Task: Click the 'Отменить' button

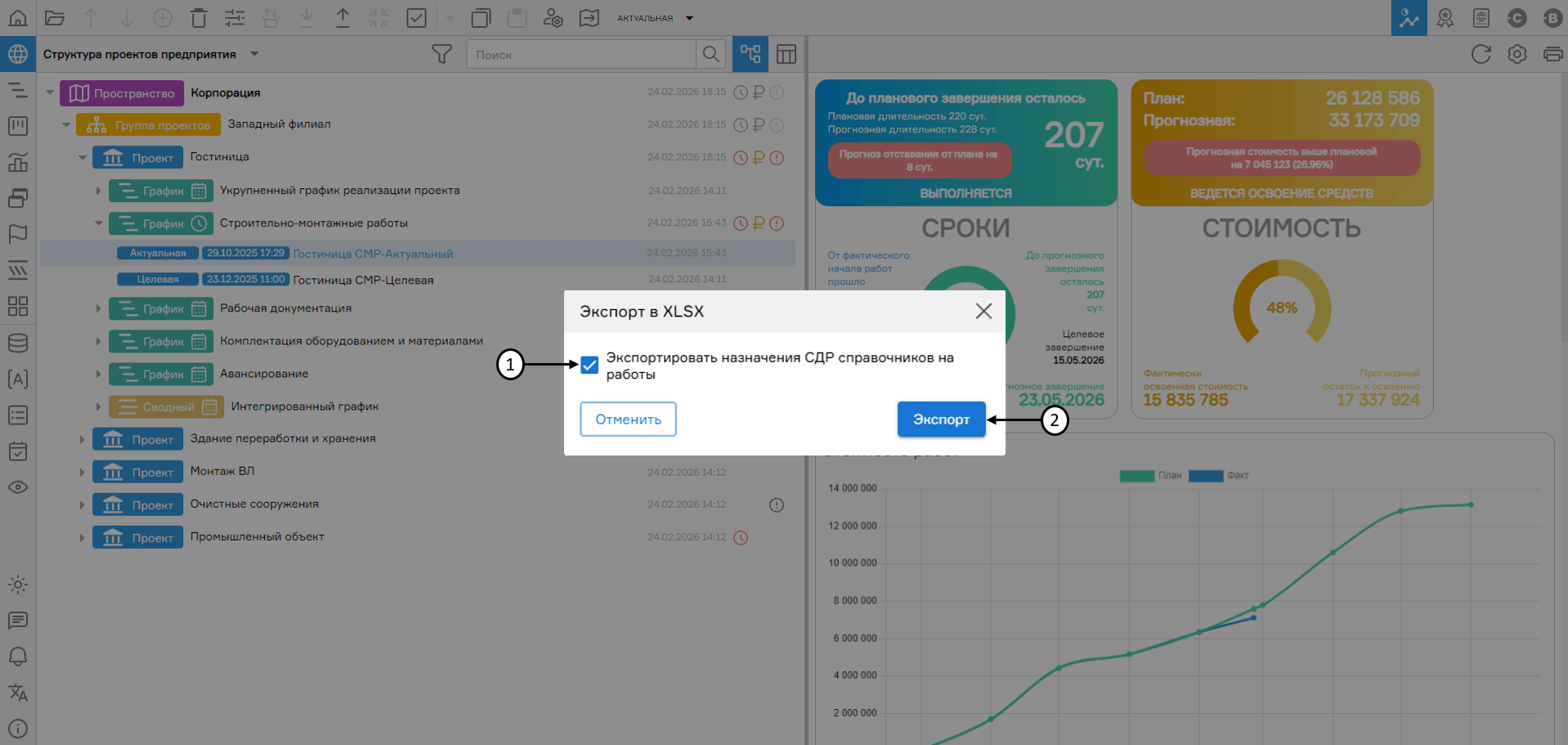Action: click(628, 420)
